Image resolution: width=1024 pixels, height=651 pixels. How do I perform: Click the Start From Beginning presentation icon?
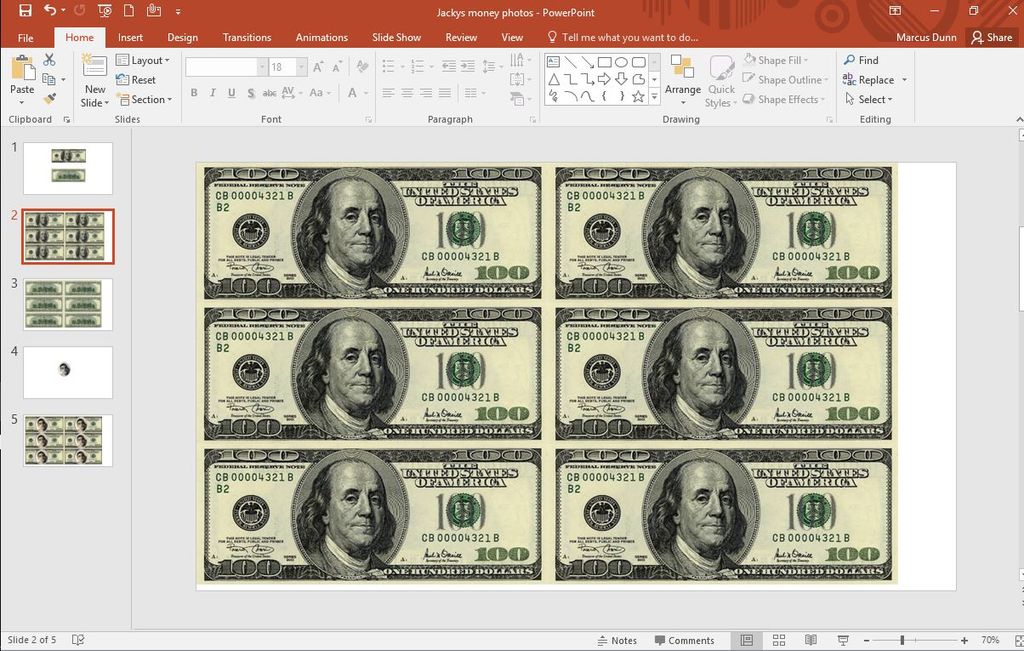(x=104, y=10)
